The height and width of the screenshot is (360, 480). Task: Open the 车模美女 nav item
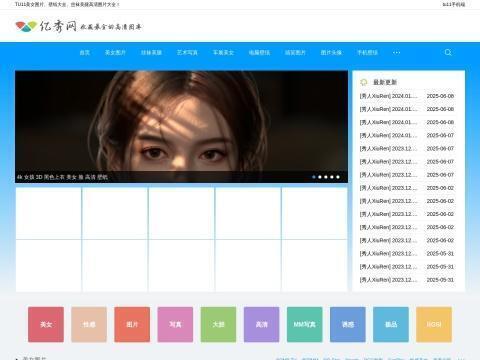223,52
